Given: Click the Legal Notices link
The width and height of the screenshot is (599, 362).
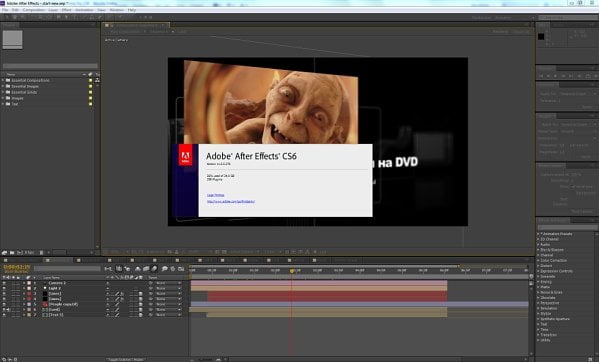Looking at the screenshot, I should coord(215,195).
